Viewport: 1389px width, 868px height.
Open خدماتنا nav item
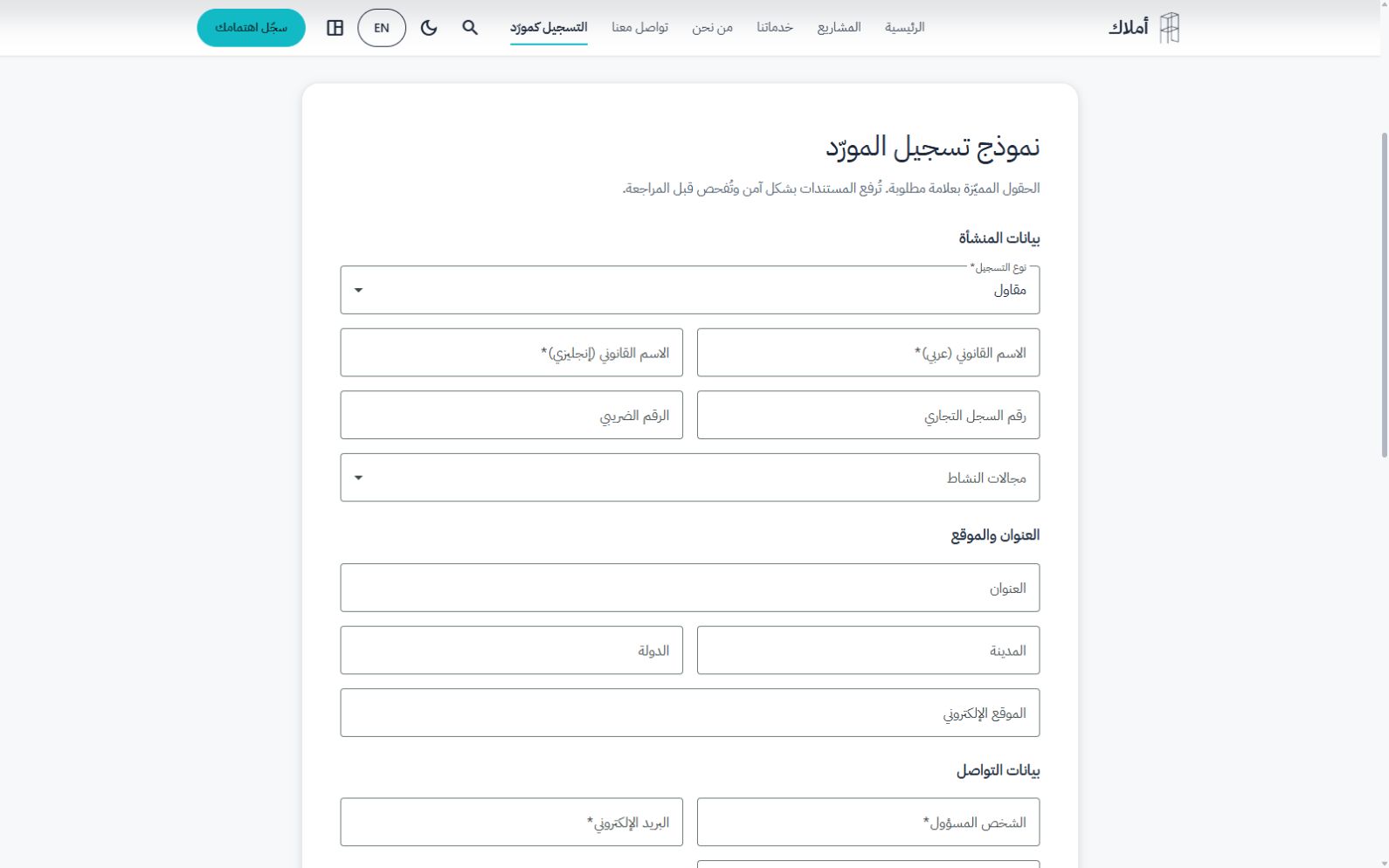click(x=775, y=28)
